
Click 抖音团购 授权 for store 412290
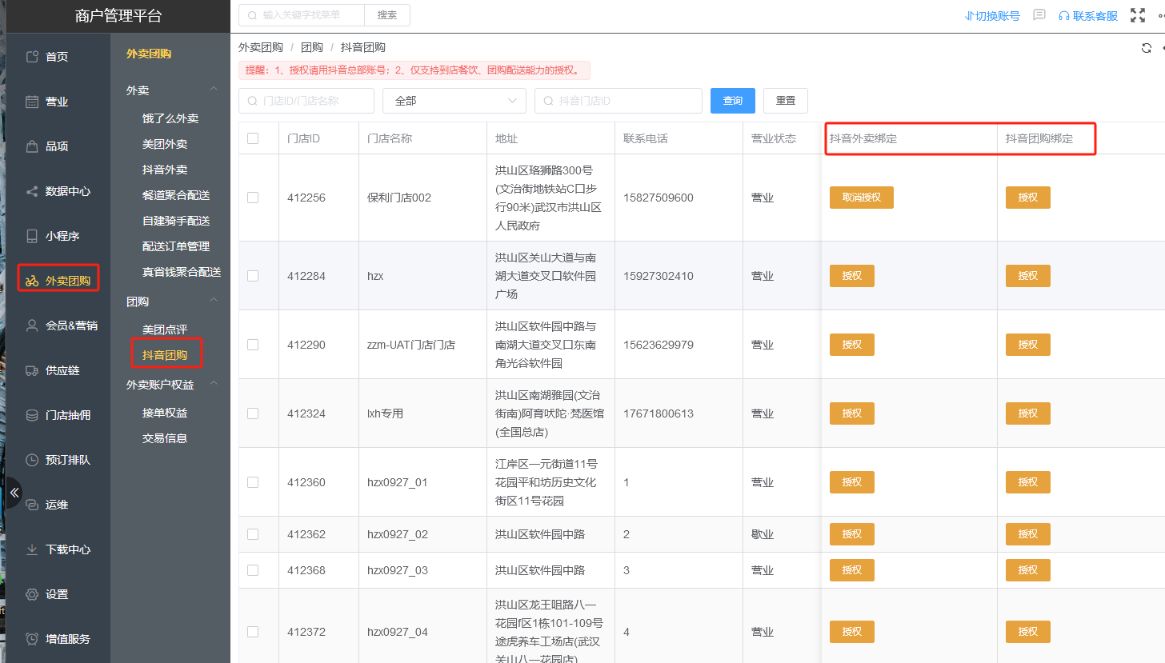1028,345
